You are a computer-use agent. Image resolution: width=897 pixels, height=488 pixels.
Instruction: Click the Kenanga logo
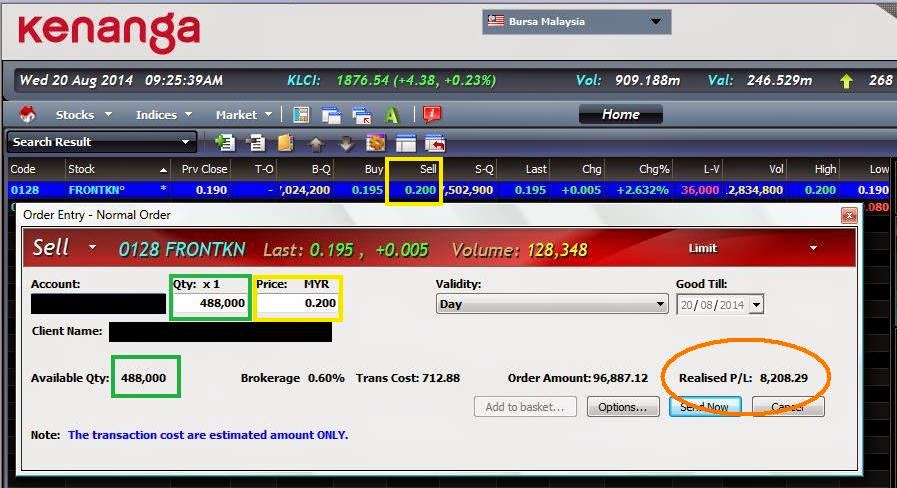click(109, 33)
